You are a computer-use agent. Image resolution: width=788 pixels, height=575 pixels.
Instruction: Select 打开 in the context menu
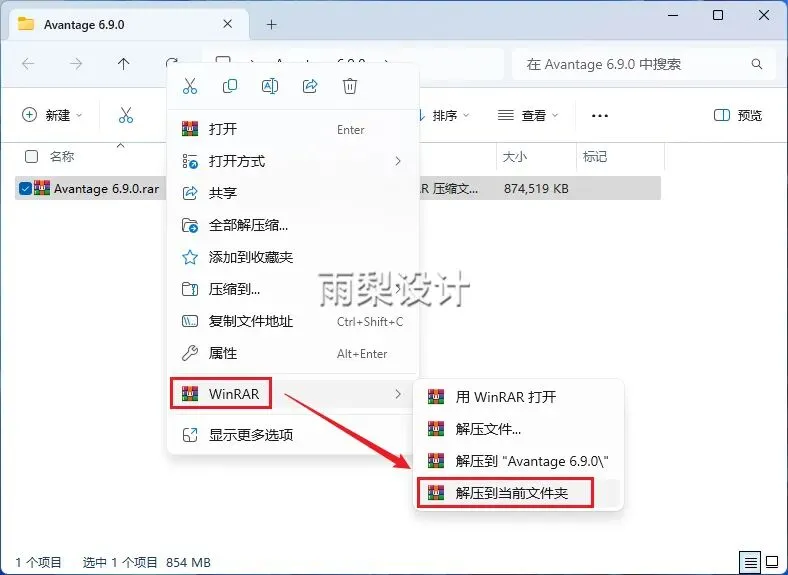(x=292, y=129)
